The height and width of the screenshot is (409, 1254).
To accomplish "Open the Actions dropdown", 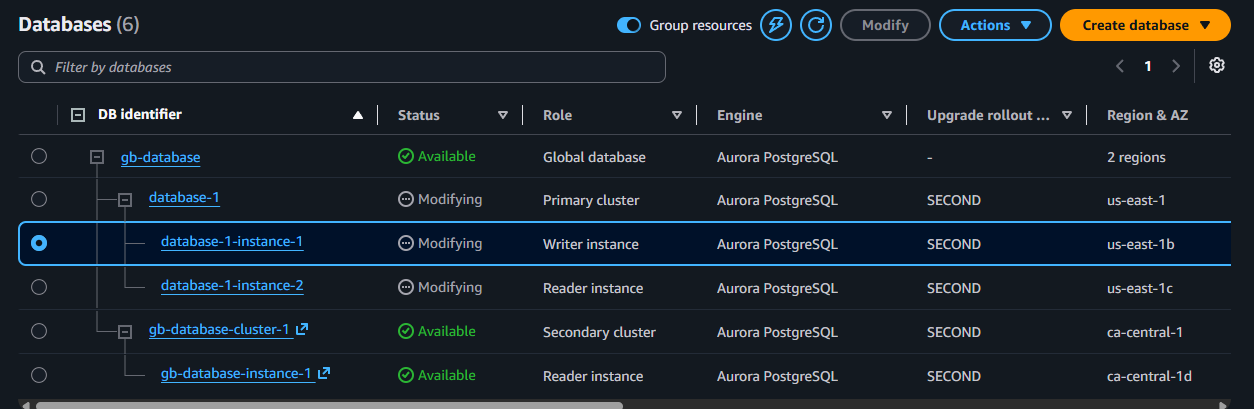I will coord(995,25).
